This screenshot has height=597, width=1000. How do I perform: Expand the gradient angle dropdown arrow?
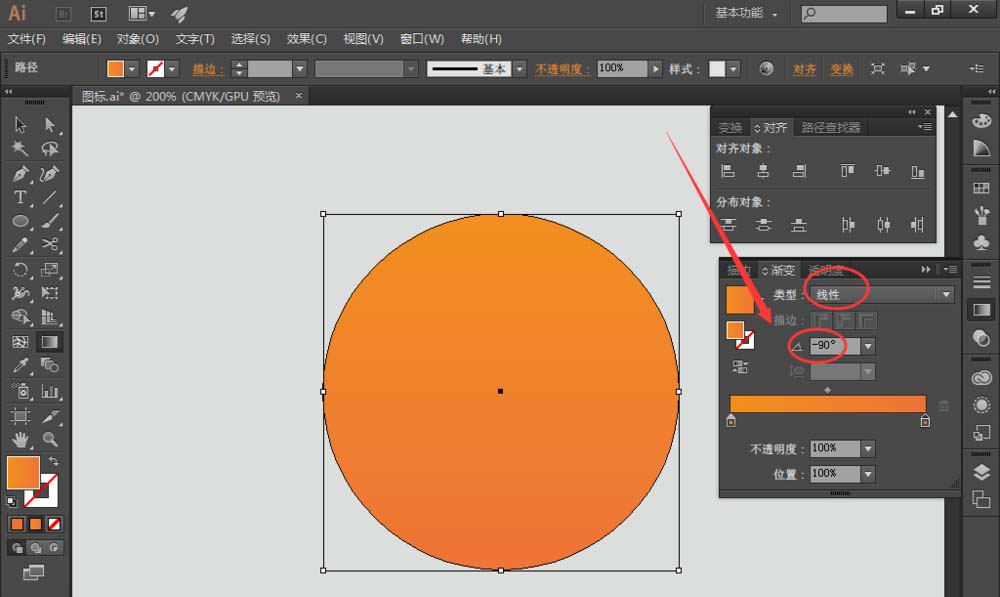click(868, 346)
